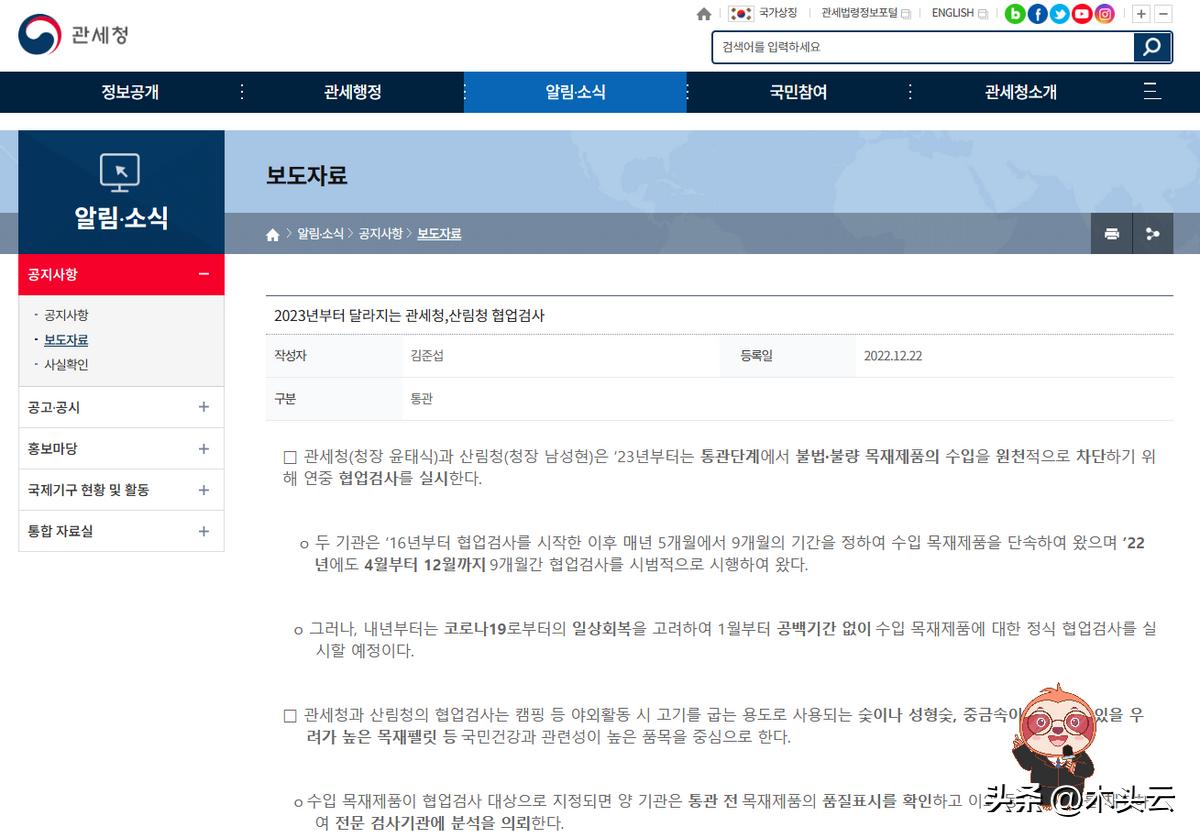Click the YouTube channel icon
This screenshot has width=1200, height=839.
coord(1081,14)
